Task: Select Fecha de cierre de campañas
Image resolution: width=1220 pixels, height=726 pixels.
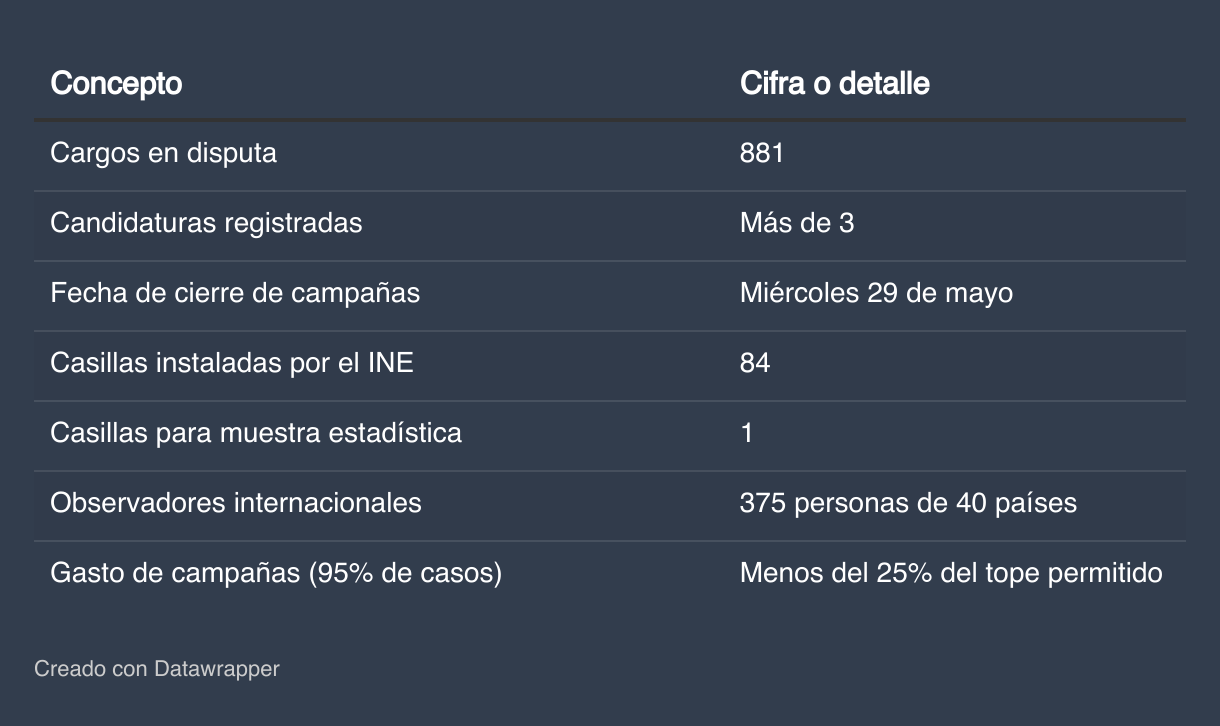Action: coord(235,293)
